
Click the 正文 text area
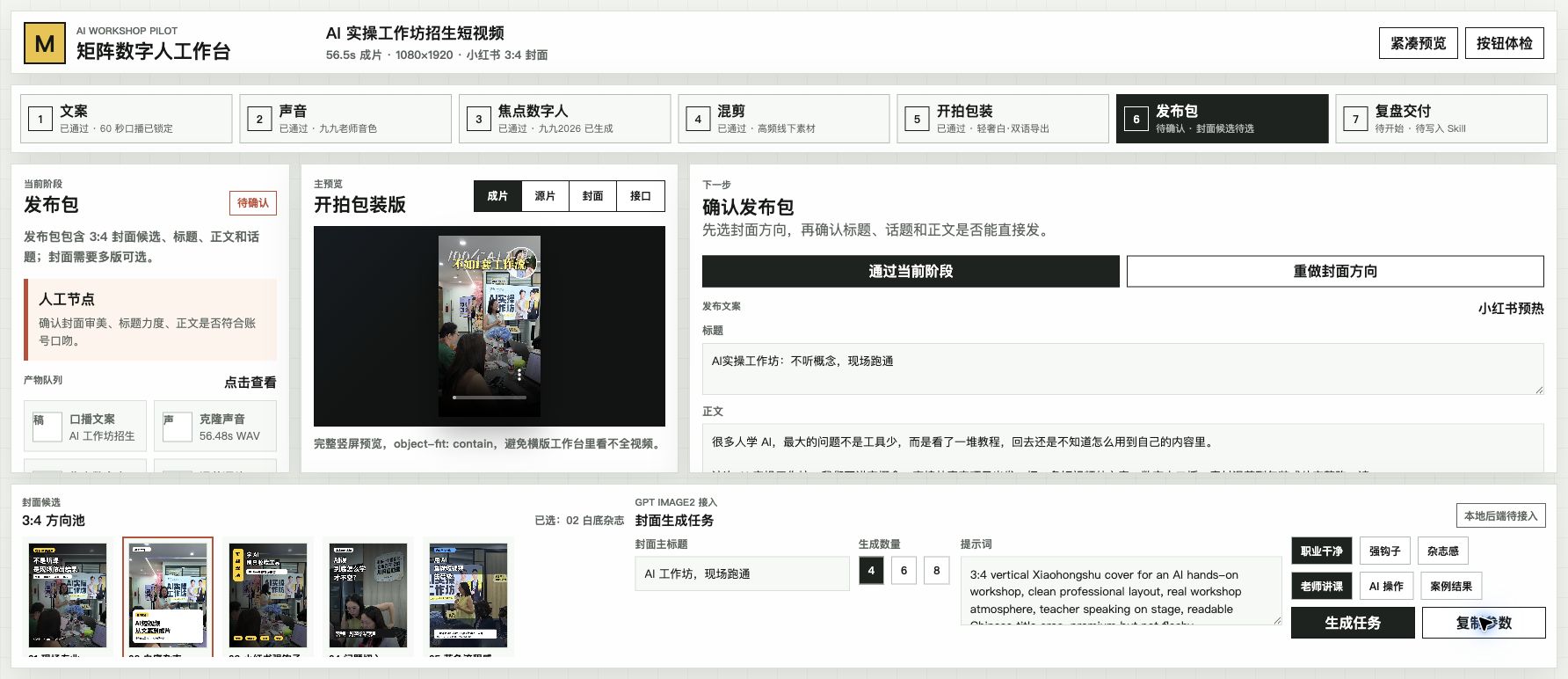1122,448
